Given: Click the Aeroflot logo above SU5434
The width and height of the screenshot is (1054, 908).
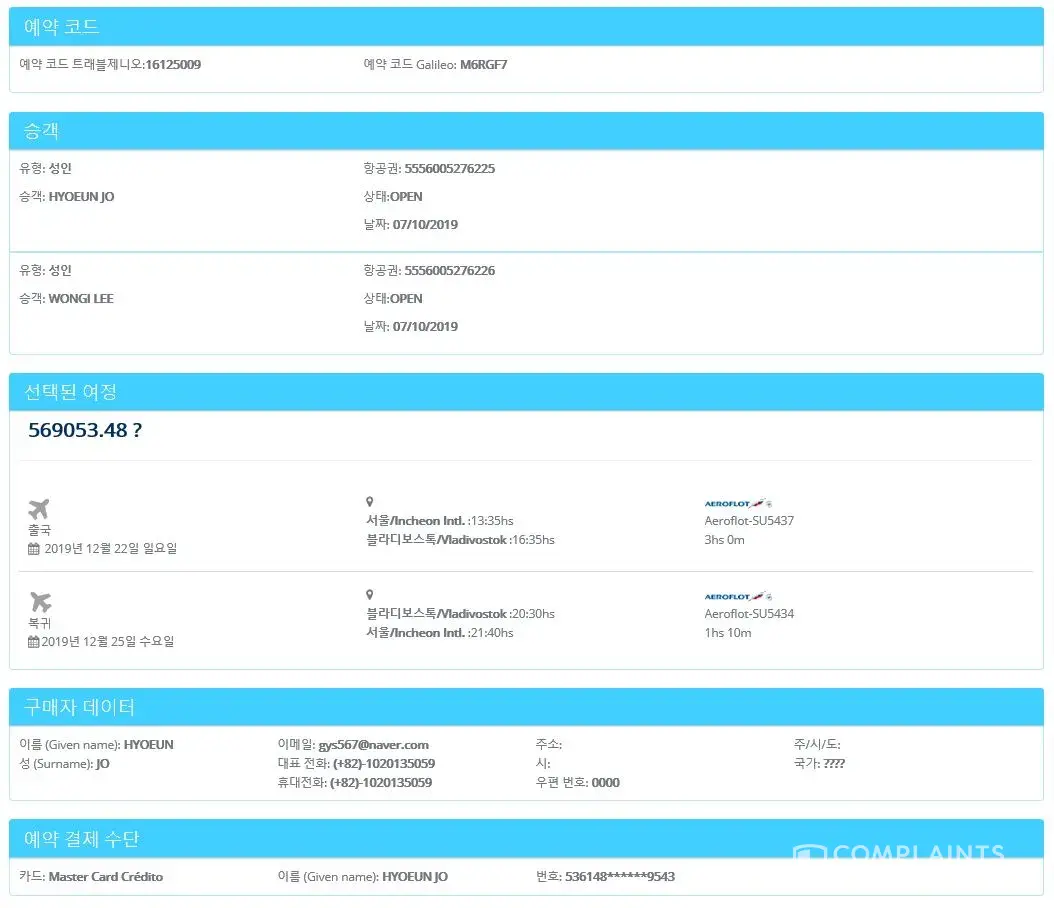Looking at the screenshot, I should tap(738, 596).
